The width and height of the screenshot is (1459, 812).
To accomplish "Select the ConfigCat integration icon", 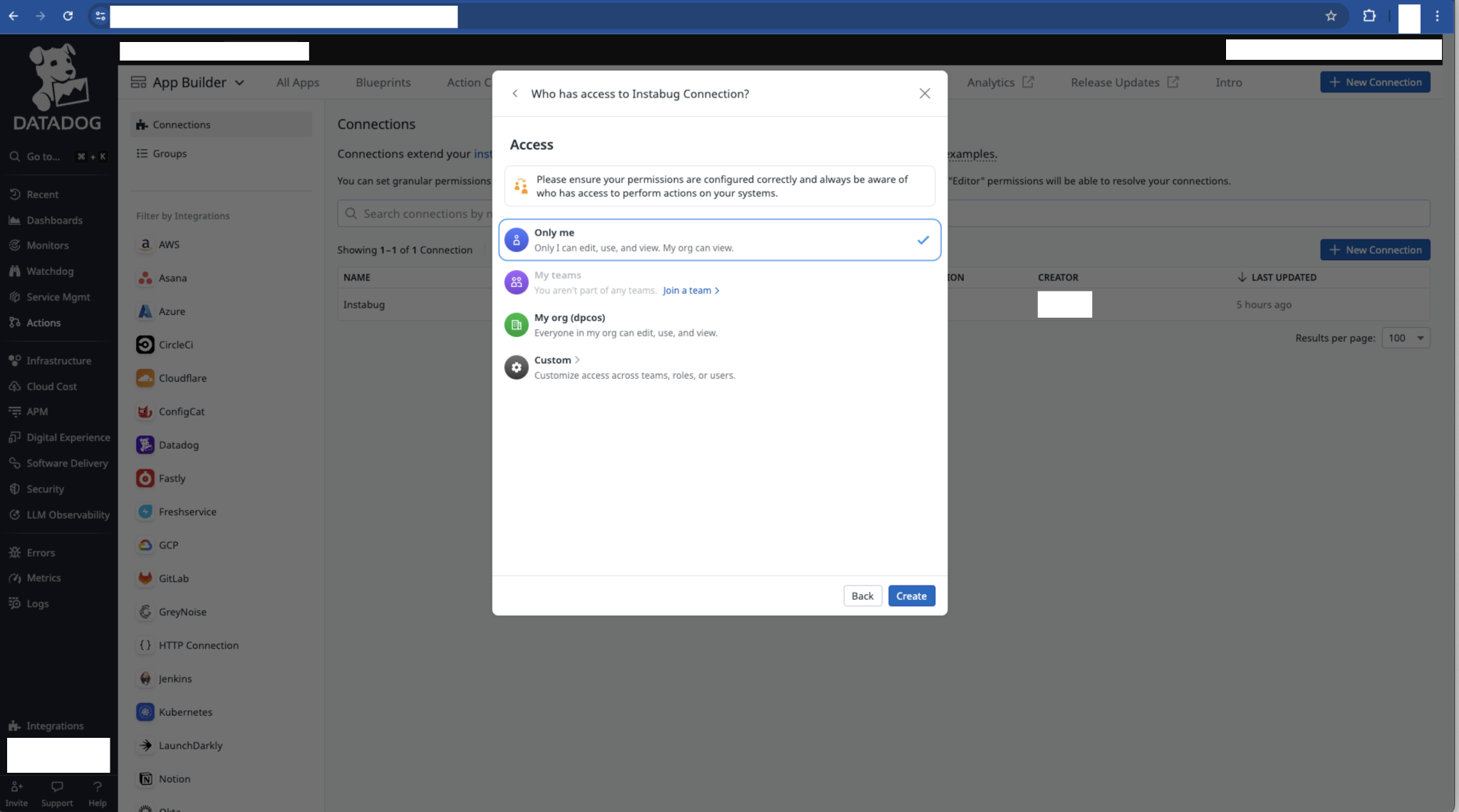I will [x=145, y=412].
